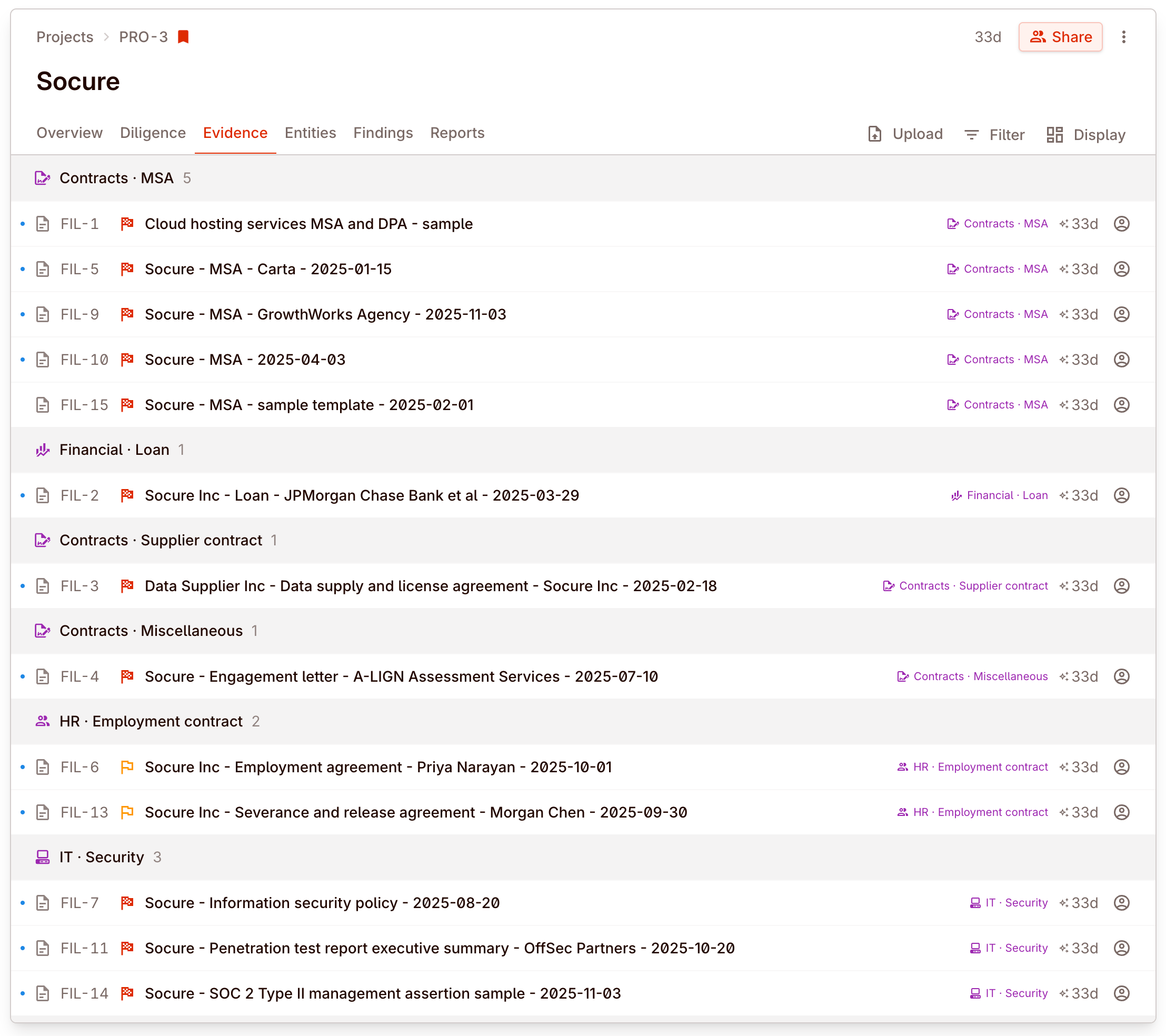Image resolution: width=1166 pixels, height=1036 pixels.
Task: Open the Display options dropdown
Action: pos(1085,135)
